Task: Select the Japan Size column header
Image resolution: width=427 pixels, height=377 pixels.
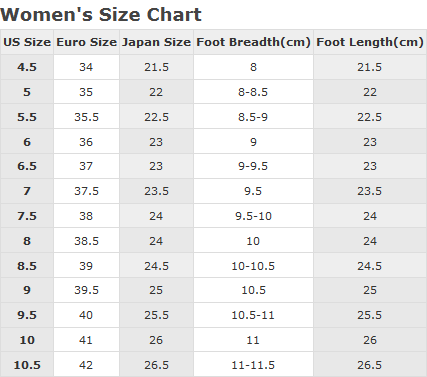Action: [156, 42]
